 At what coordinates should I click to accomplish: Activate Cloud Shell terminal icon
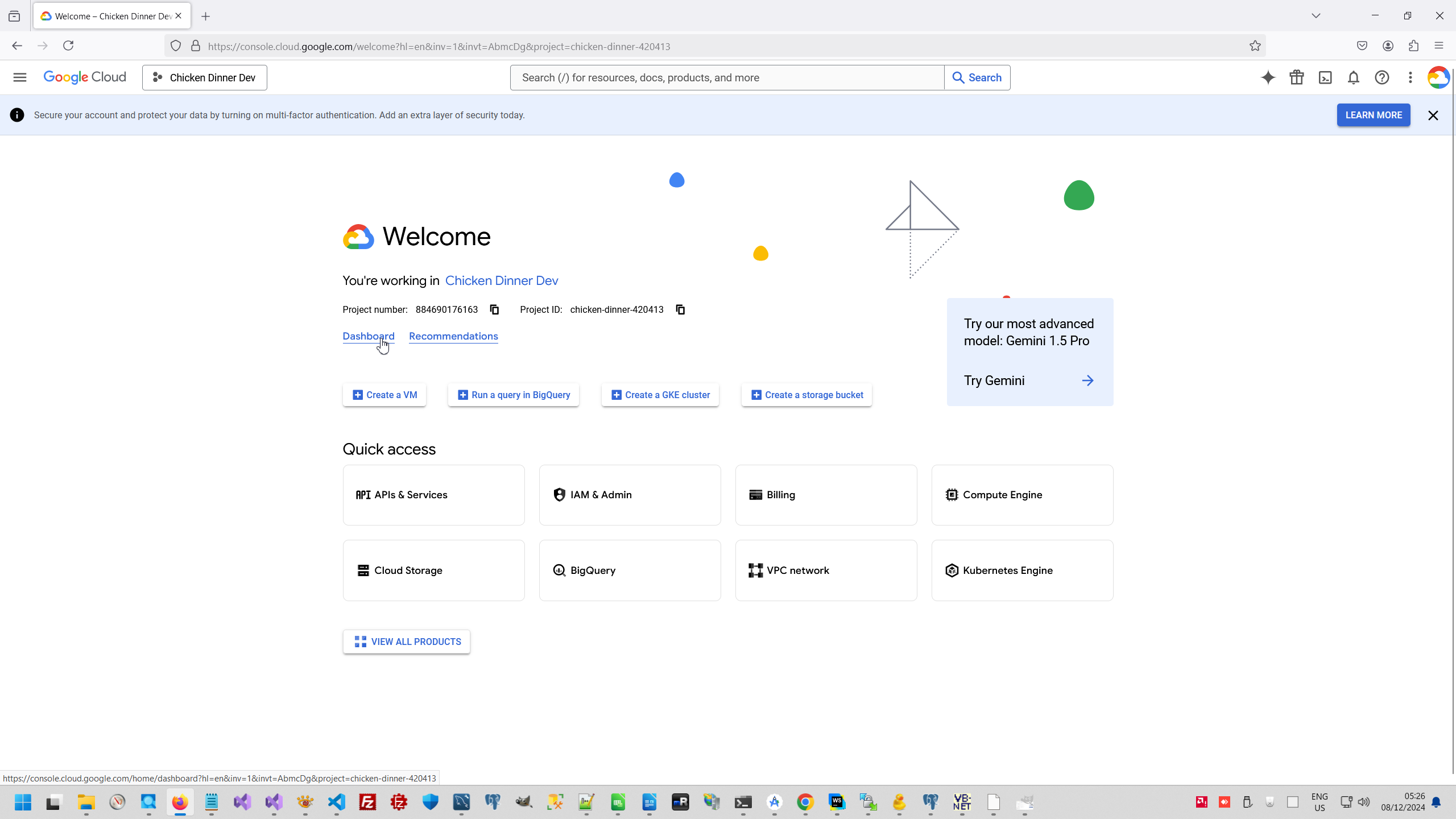point(1325,77)
